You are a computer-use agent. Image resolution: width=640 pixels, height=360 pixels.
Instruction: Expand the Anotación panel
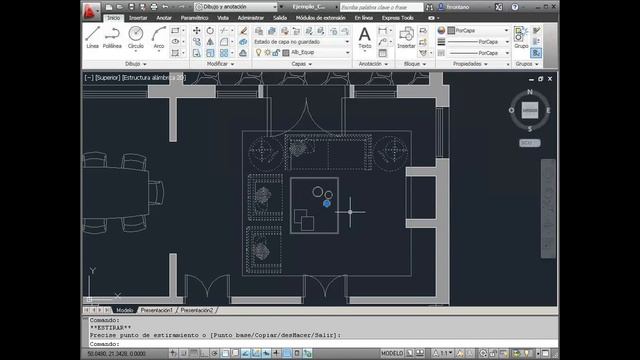(x=373, y=64)
